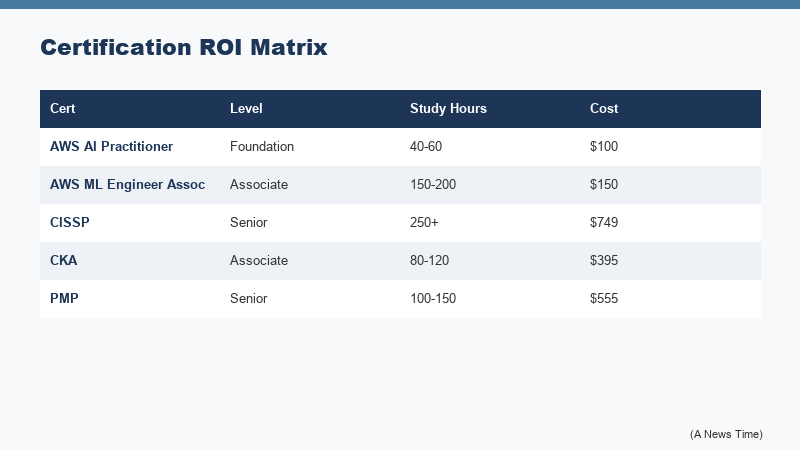Click the Cost column header

[x=604, y=109]
